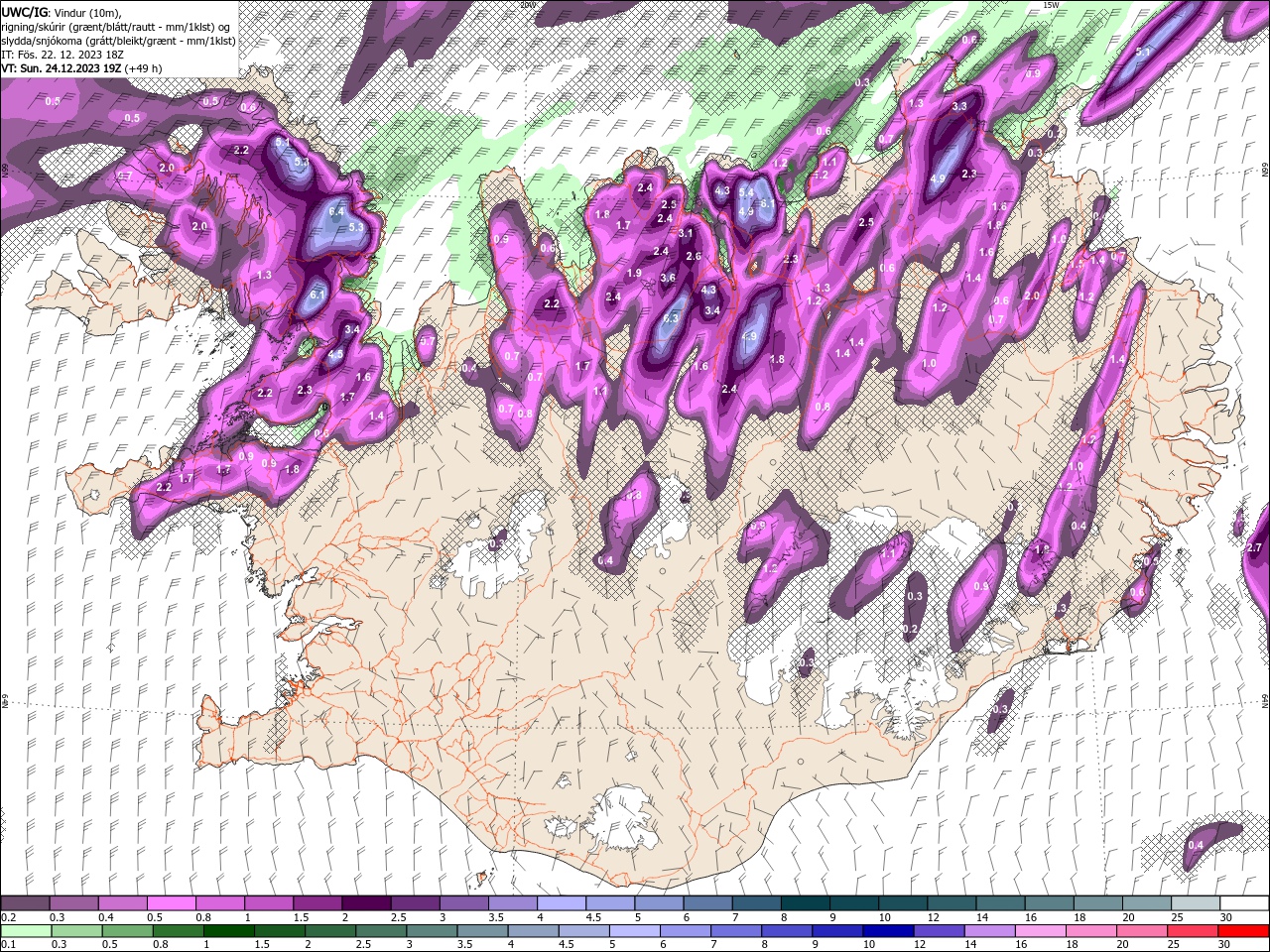
Task: Click the 1.9 precipitation value on the map
Action: point(634,273)
